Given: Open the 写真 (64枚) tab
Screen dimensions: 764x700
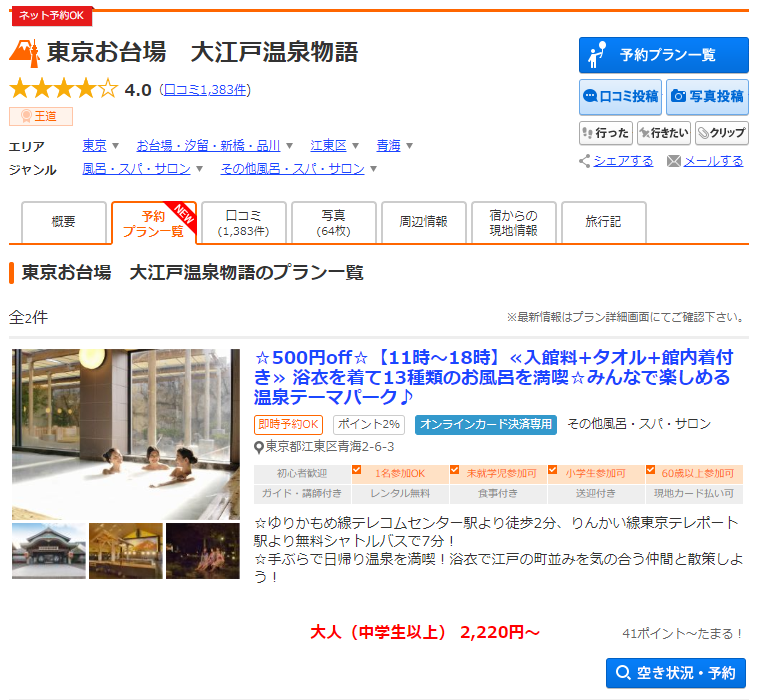Looking at the screenshot, I should click(333, 222).
